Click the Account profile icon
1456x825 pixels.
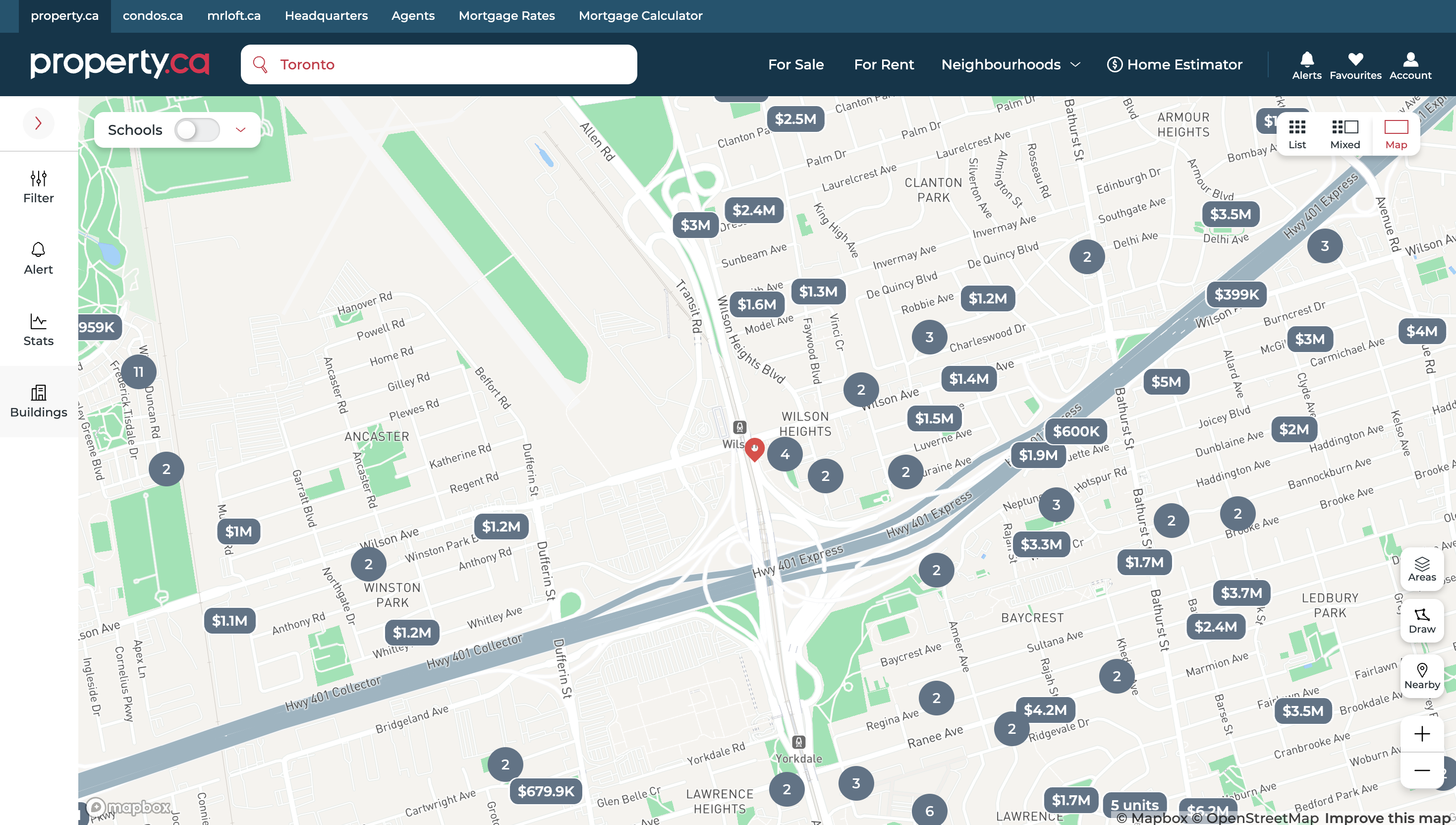(x=1410, y=65)
